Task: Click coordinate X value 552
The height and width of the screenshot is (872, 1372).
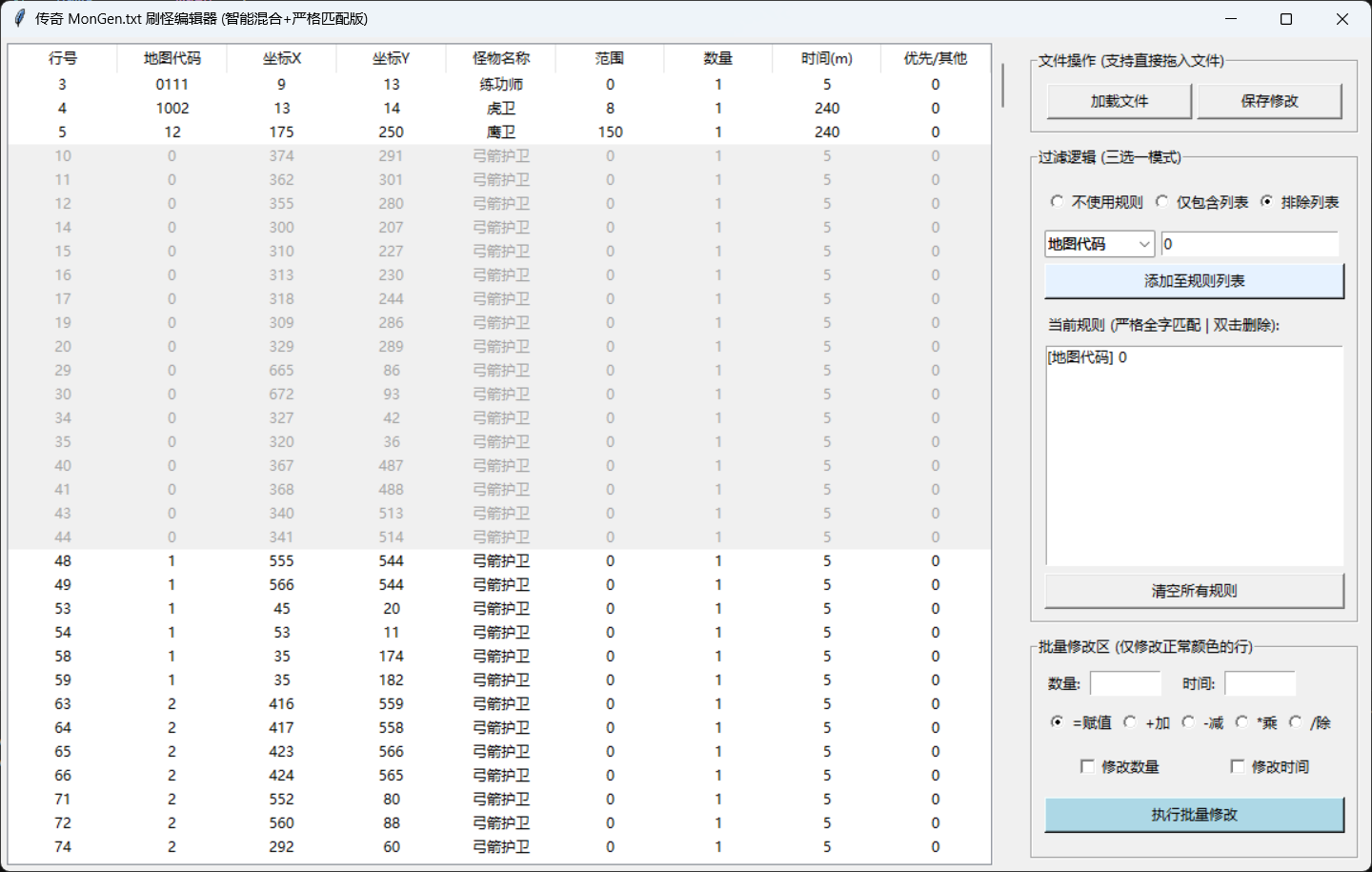Action: (281, 800)
